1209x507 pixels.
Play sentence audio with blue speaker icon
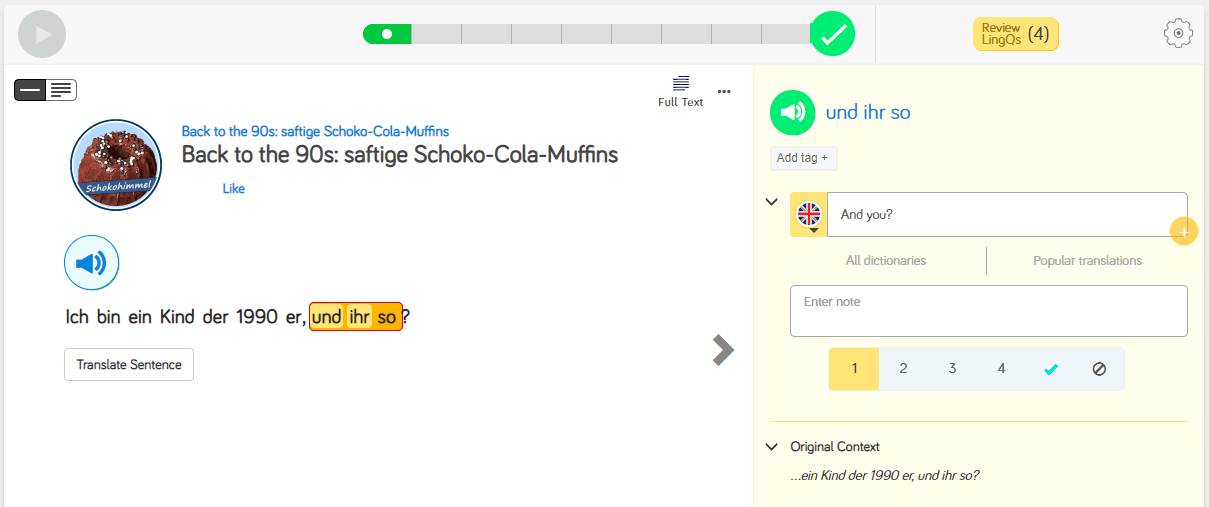(92, 263)
